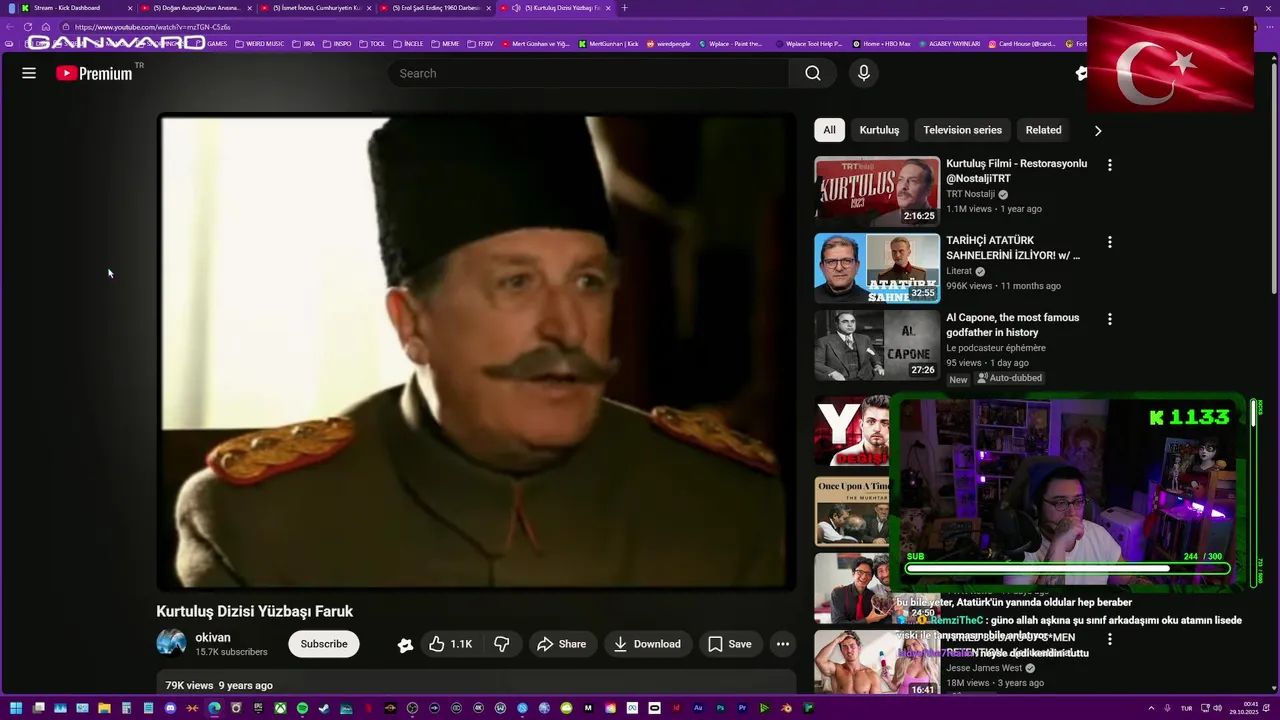
Task: Open the MEME bookmarks folder
Action: point(446,44)
